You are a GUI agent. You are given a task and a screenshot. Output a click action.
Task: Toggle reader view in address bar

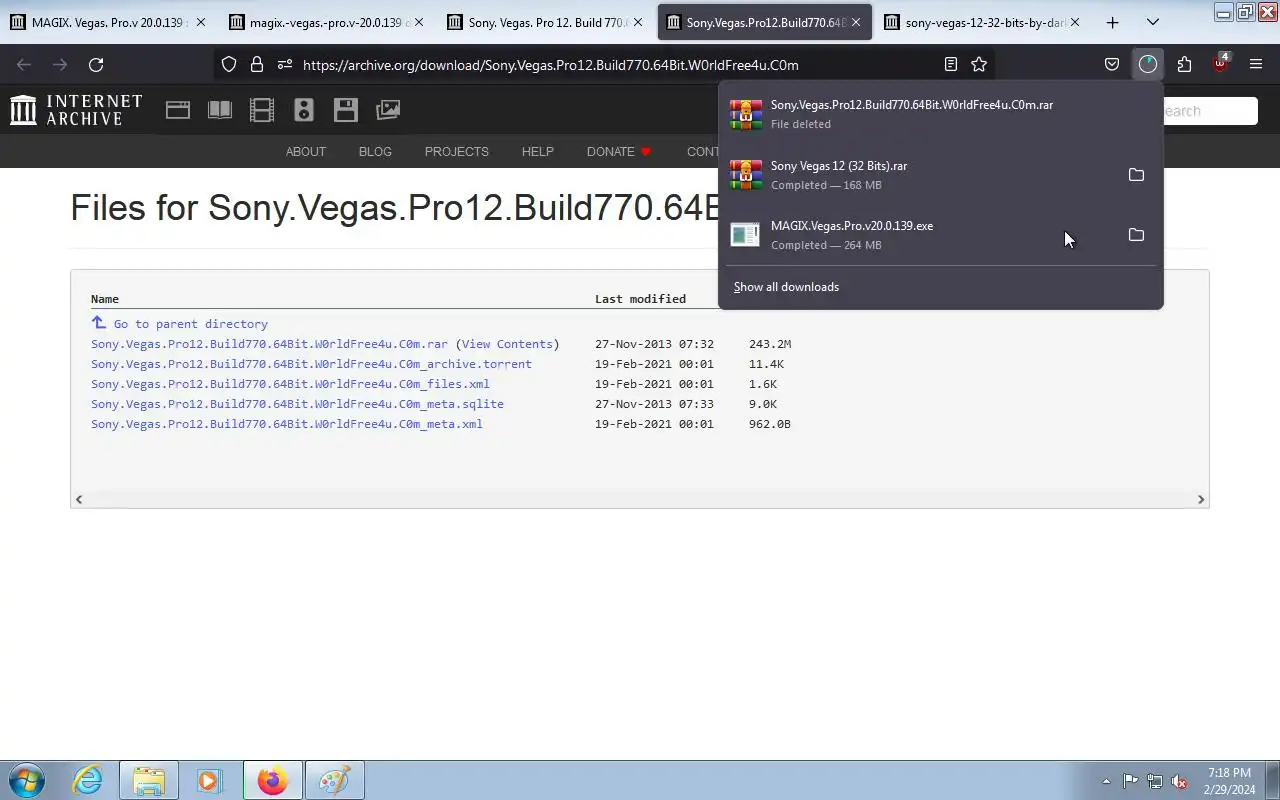click(x=951, y=65)
